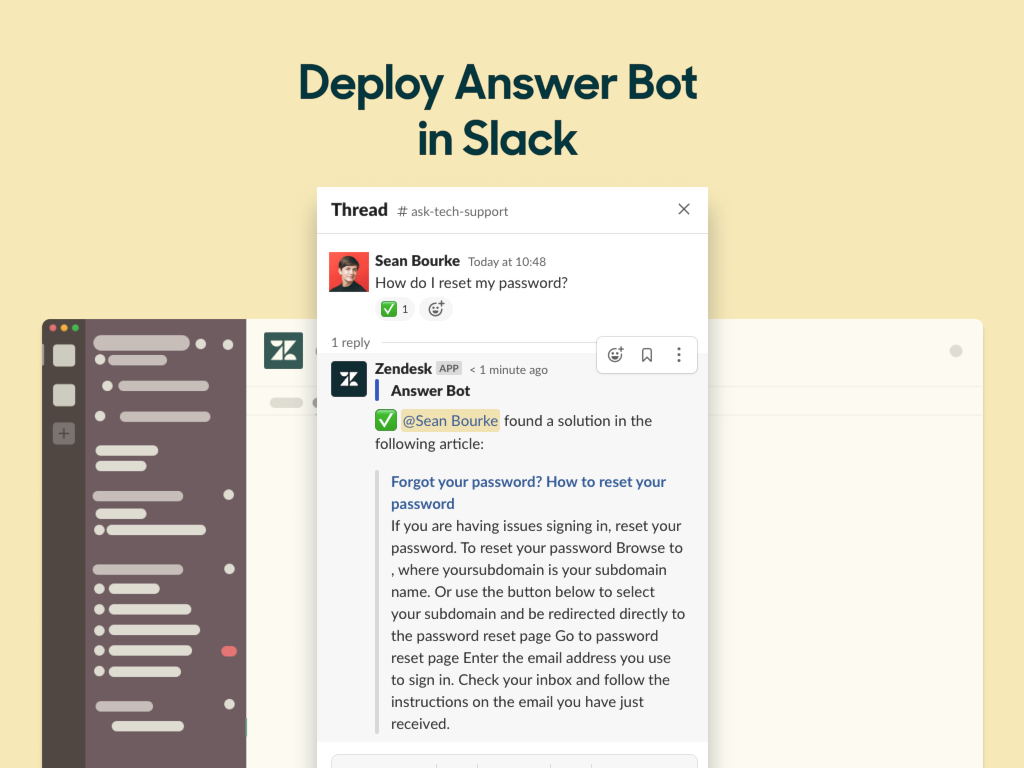The height and width of the screenshot is (768, 1024).
Task: Bookmark the Zendesk Answer Bot message
Action: click(x=647, y=355)
